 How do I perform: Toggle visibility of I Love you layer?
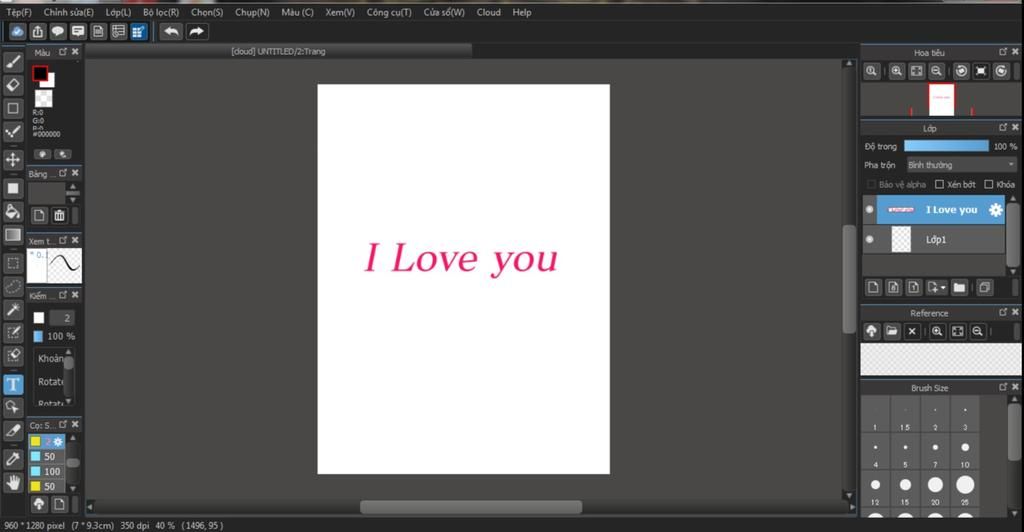[x=869, y=210]
